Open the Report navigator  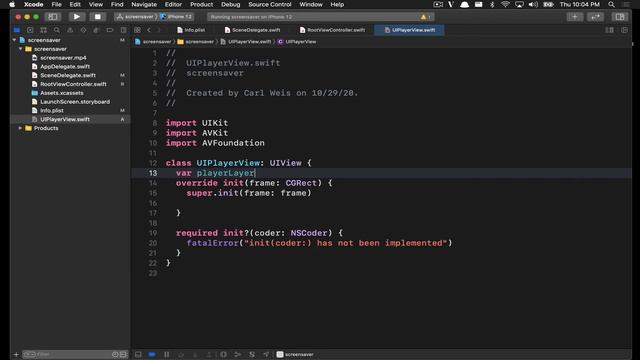tap(123, 30)
